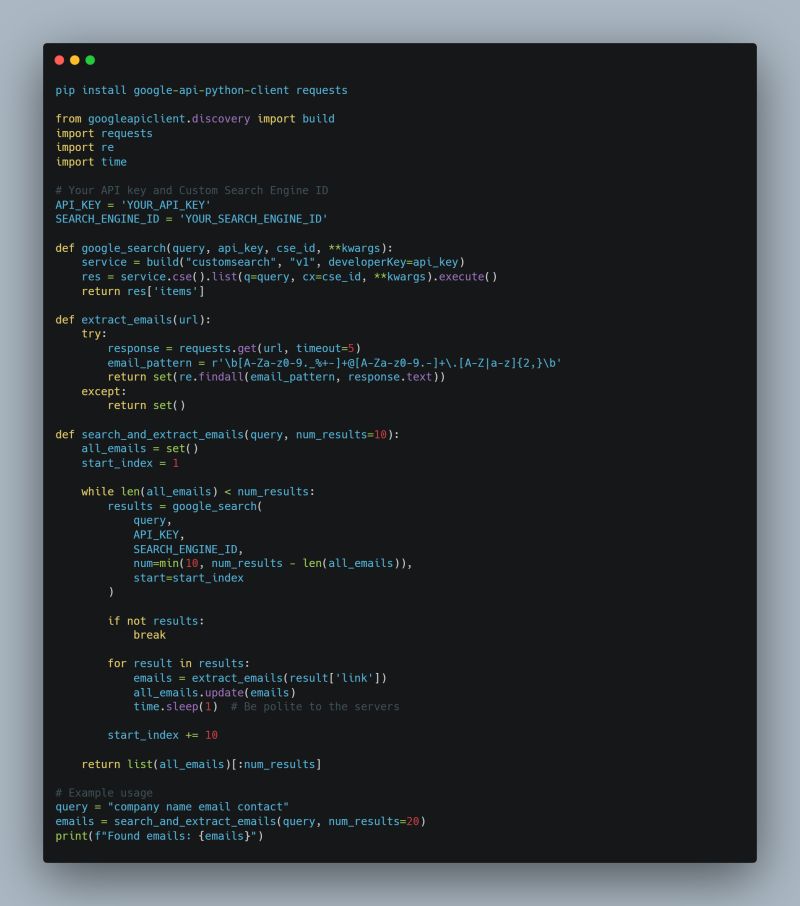This screenshot has width=800, height=906.
Task: Click the red close window dot
Action: click(x=59, y=60)
